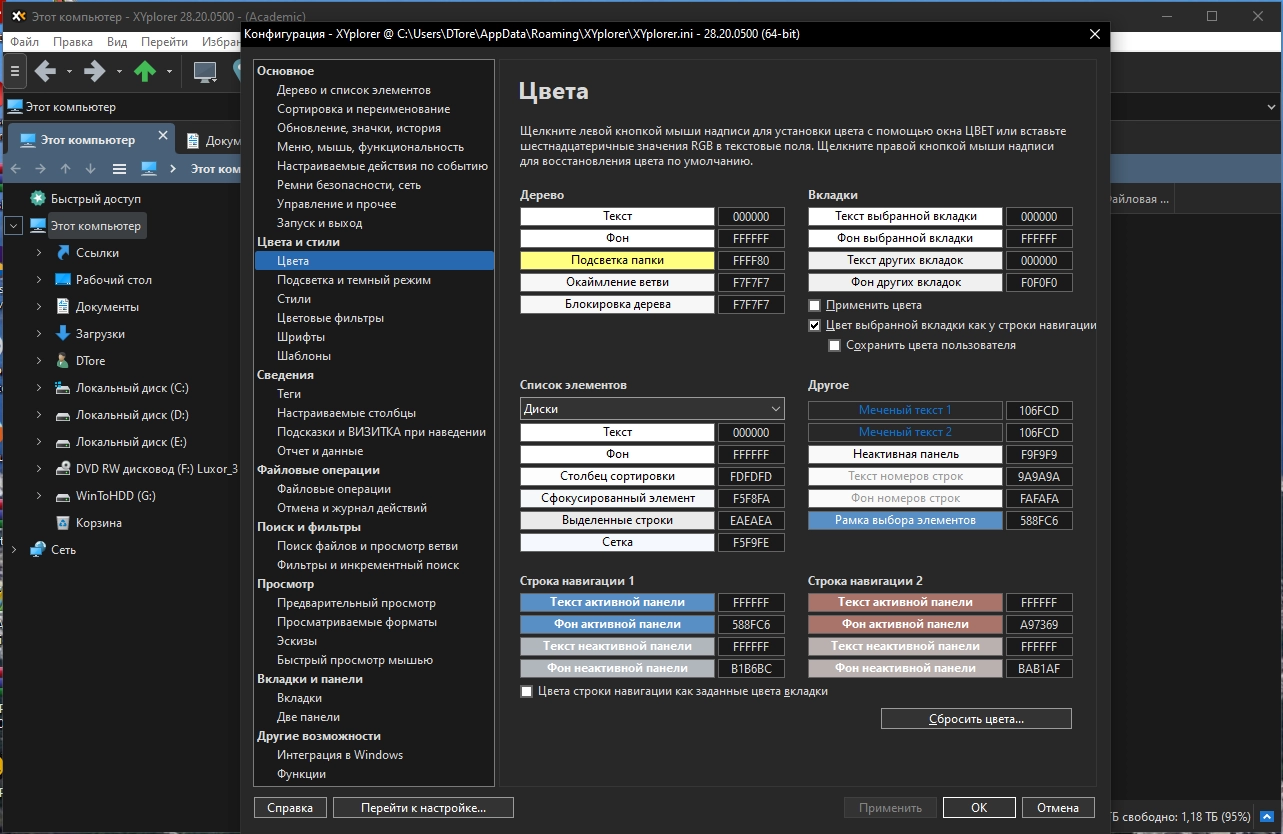Enable the 'Применить цвета' checkbox
The width and height of the screenshot is (1283, 834).
tap(815, 305)
